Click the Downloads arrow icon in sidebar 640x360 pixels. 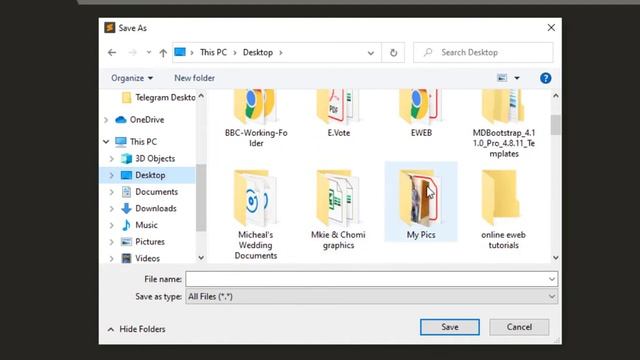point(127,208)
